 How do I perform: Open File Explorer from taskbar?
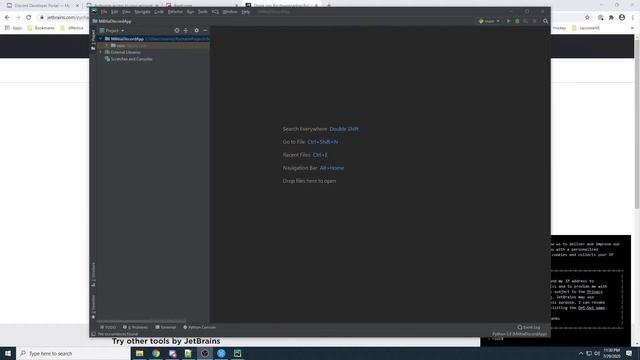click(140, 353)
